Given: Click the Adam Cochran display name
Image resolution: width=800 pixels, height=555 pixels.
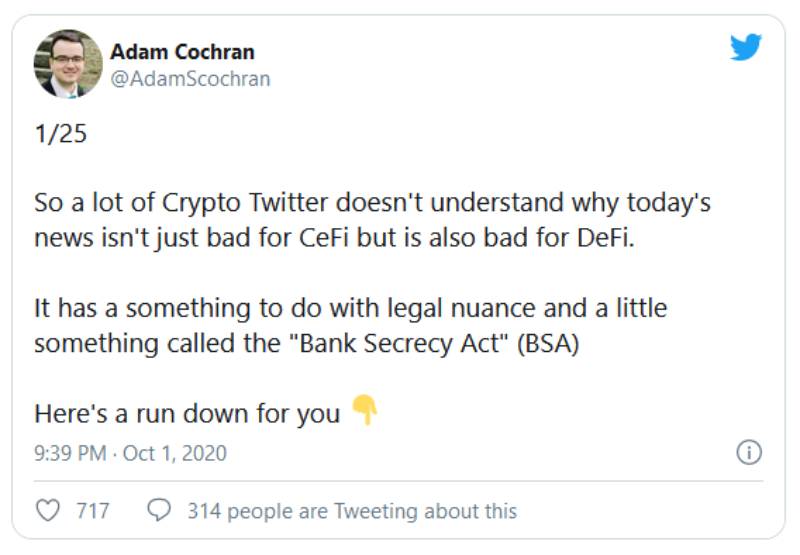Looking at the screenshot, I should pyautogui.click(x=182, y=52).
